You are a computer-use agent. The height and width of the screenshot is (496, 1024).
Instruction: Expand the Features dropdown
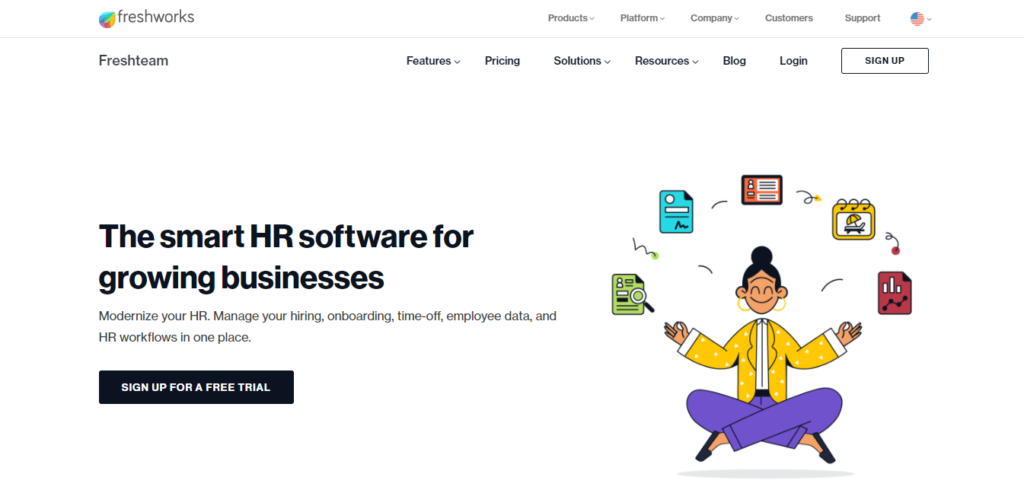point(433,61)
